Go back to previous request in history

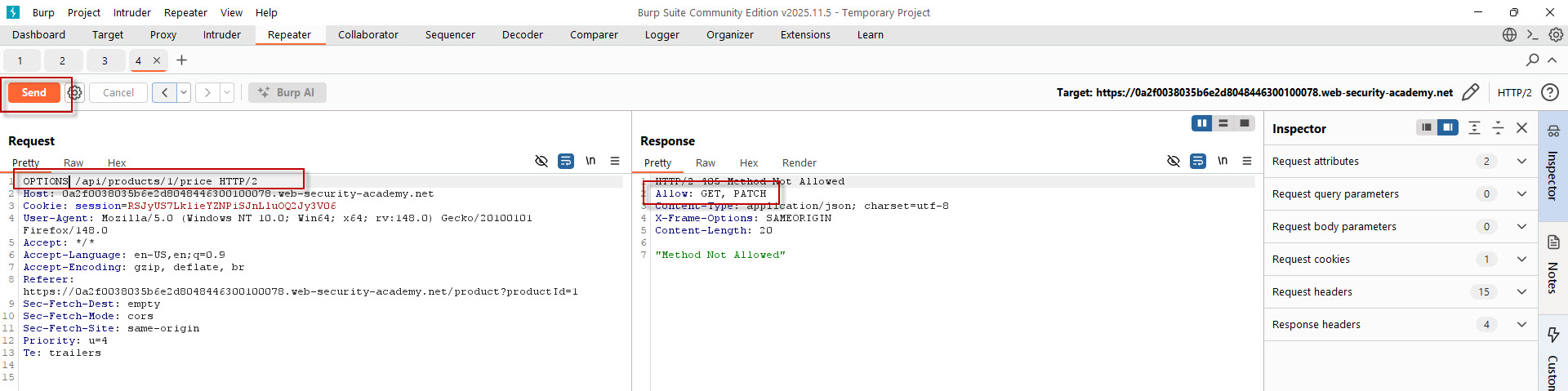[164, 93]
